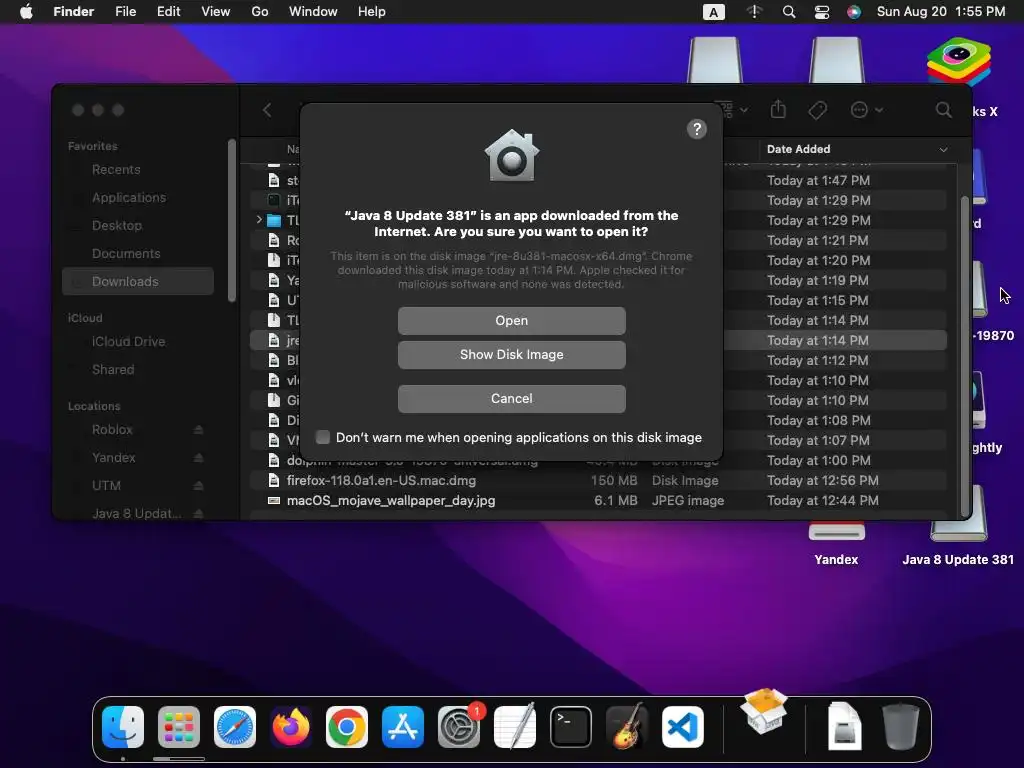Screen dimensions: 1024x768
Task: Open the Window menu
Action: (x=313, y=12)
